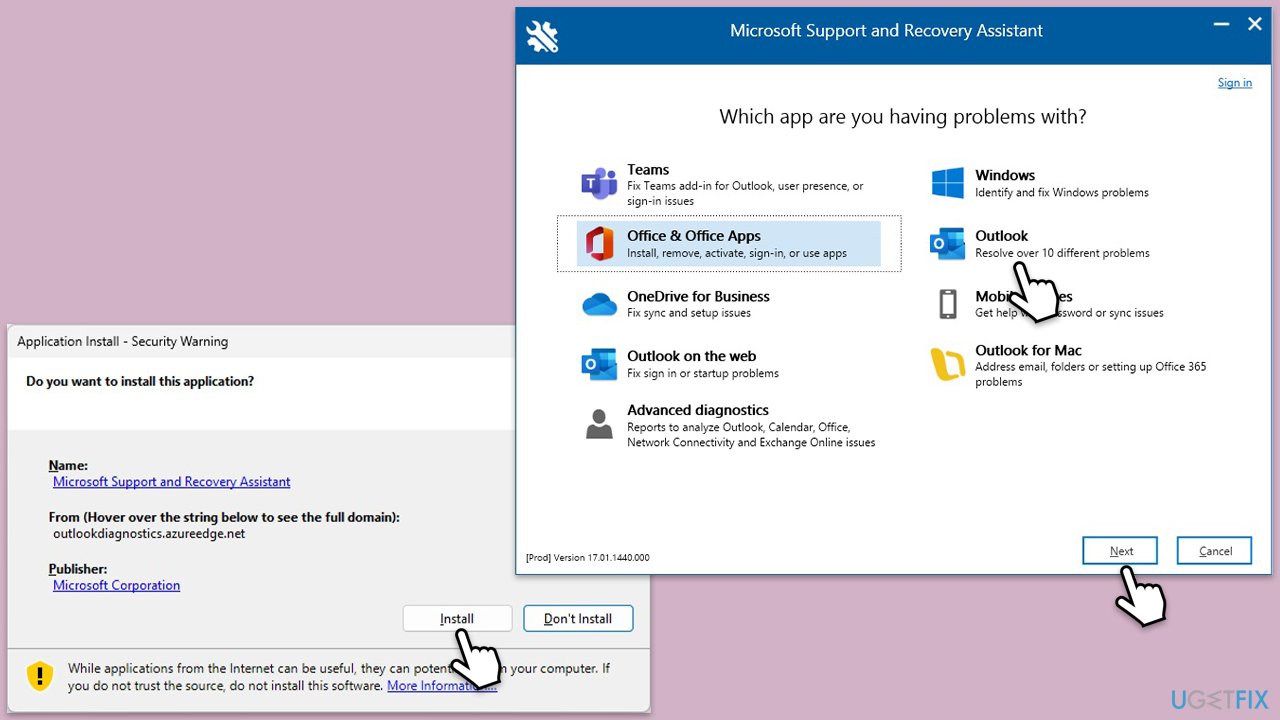Click the Support Assistant wrench logo
Image resolution: width=1280 pixels, height=720 pixels.
click(542, 37)
